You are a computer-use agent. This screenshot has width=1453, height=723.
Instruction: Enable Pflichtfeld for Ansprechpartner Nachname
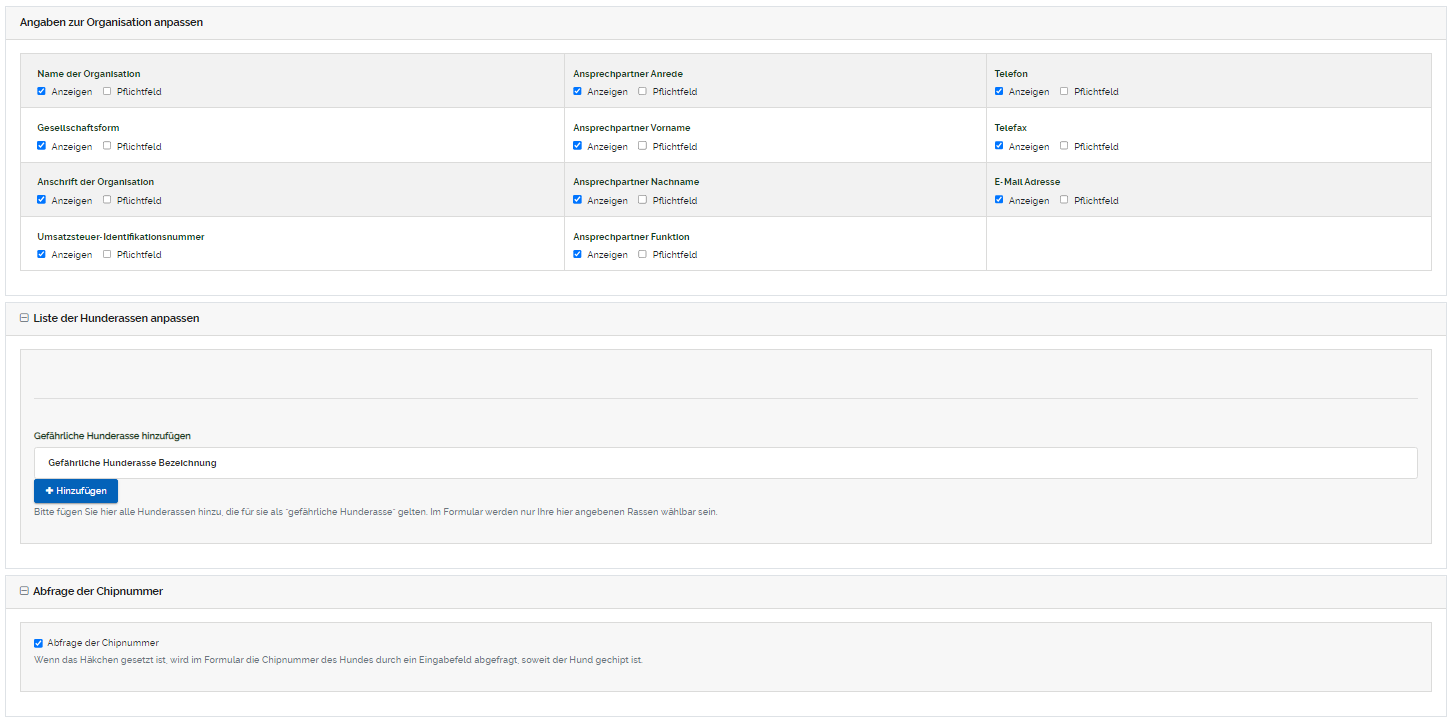[643, 200]
